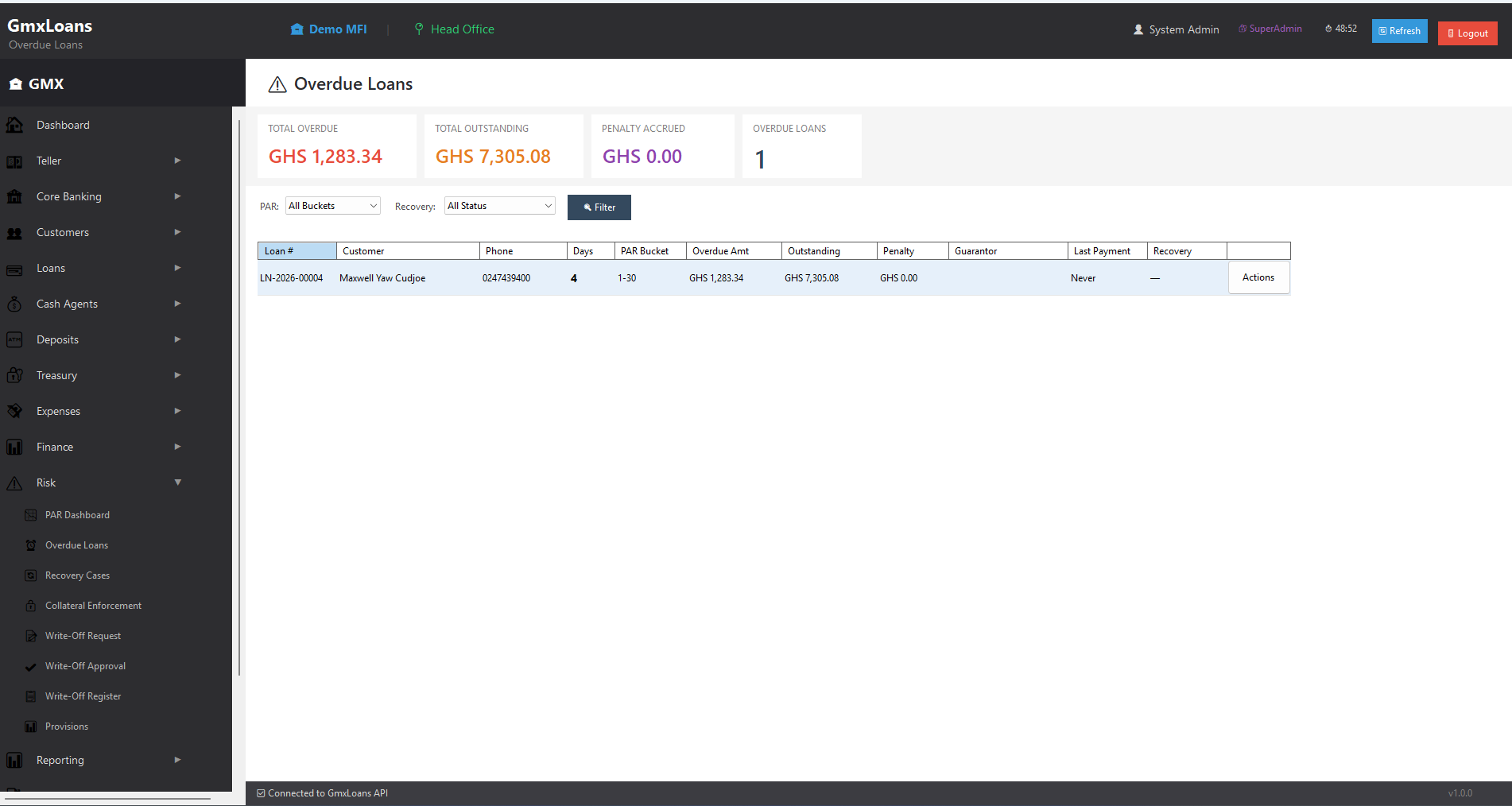
Task: Click the Overdue Loans heading warning icon
Action: pyautogui.click(x=277, y=84)
